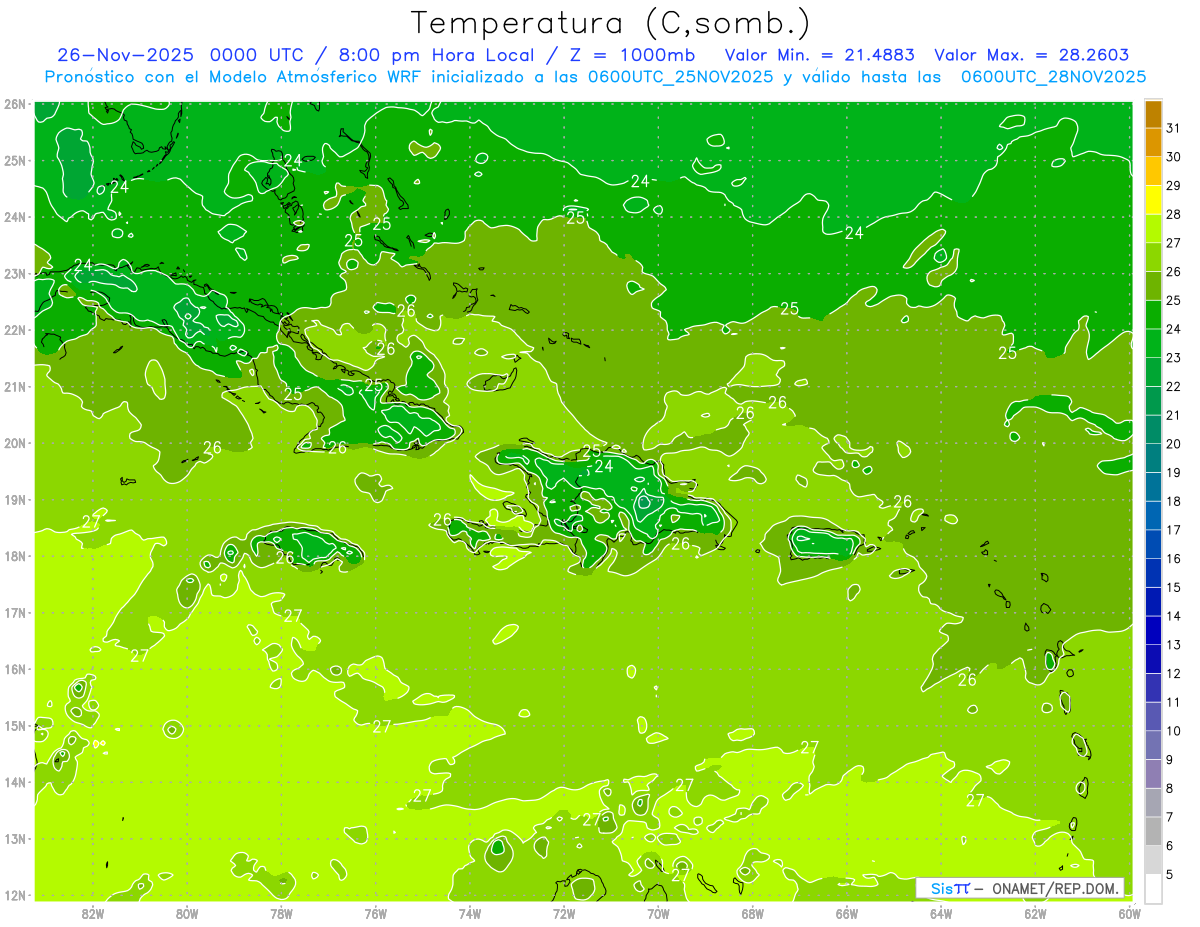
Task: Click the 23N latitude label
Action: coord(15,273)
